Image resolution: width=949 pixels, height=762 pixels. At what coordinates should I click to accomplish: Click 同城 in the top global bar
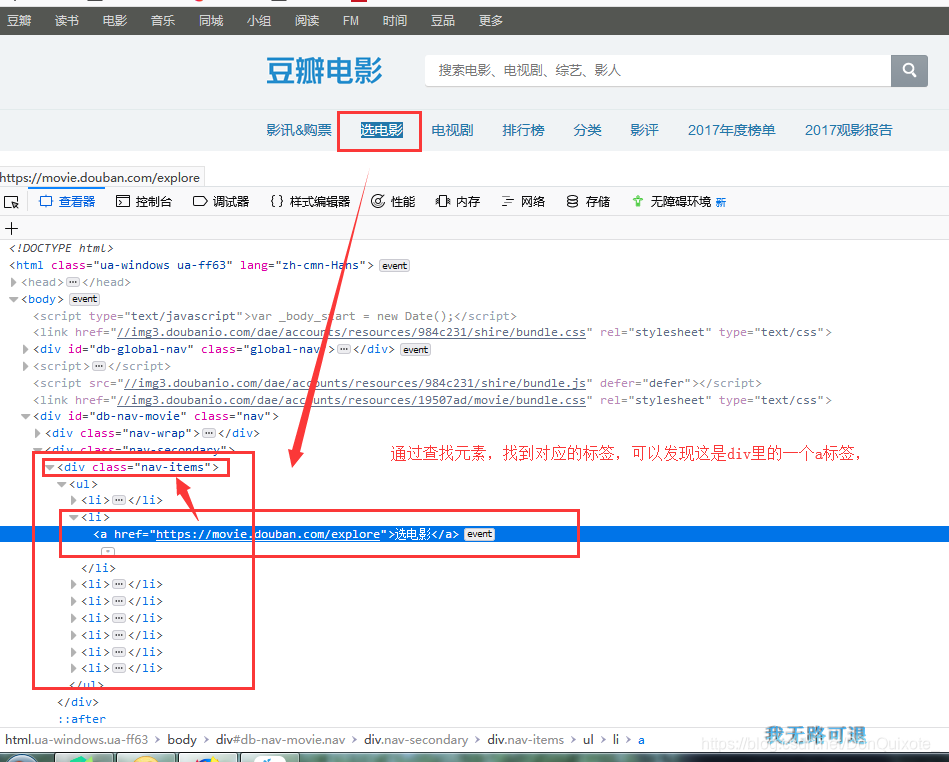tap(211, 21)
